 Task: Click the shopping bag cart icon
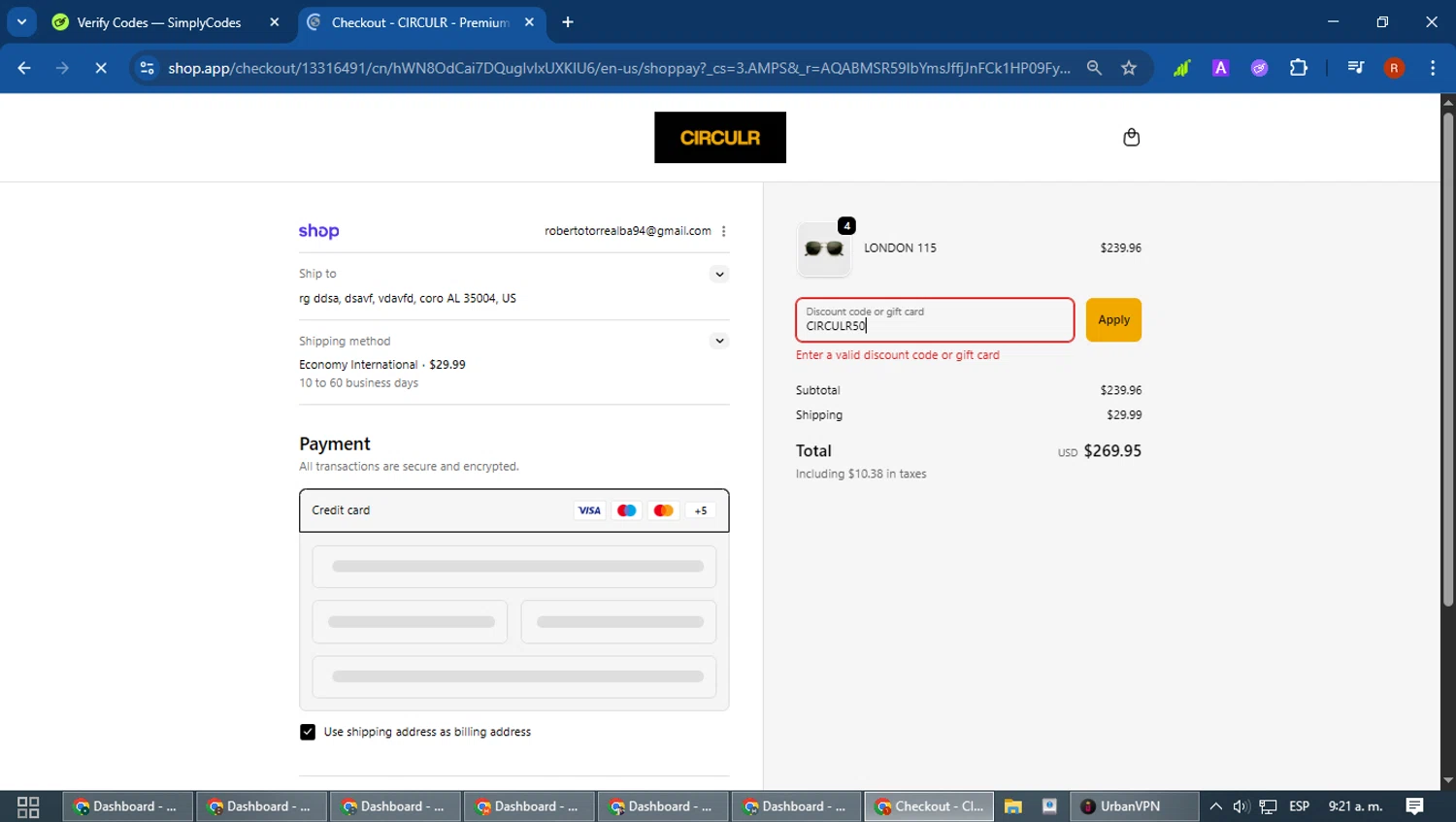tap(1131, 137)
